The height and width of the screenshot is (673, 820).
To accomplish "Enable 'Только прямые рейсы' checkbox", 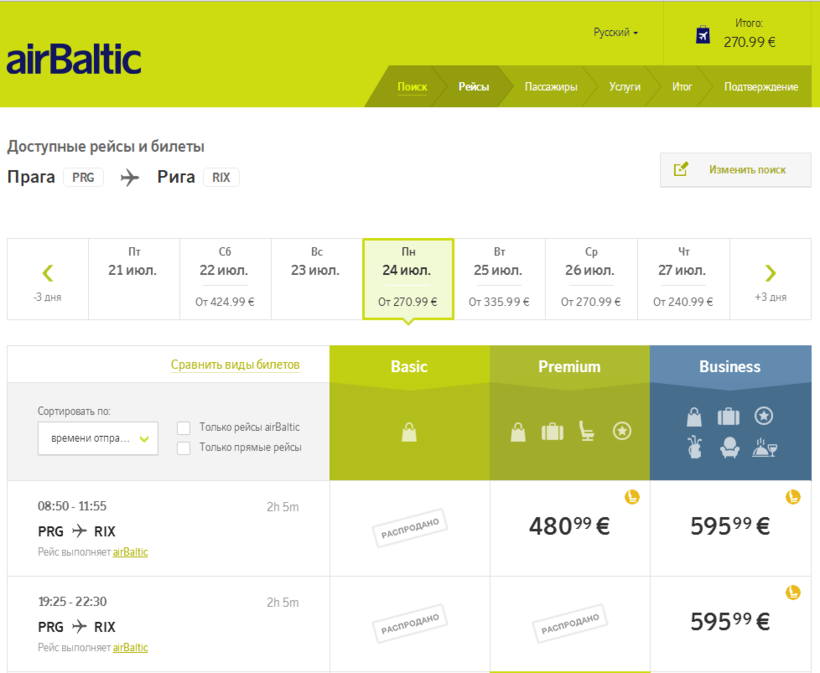I will pyautogui.click(x=184, y=448).
